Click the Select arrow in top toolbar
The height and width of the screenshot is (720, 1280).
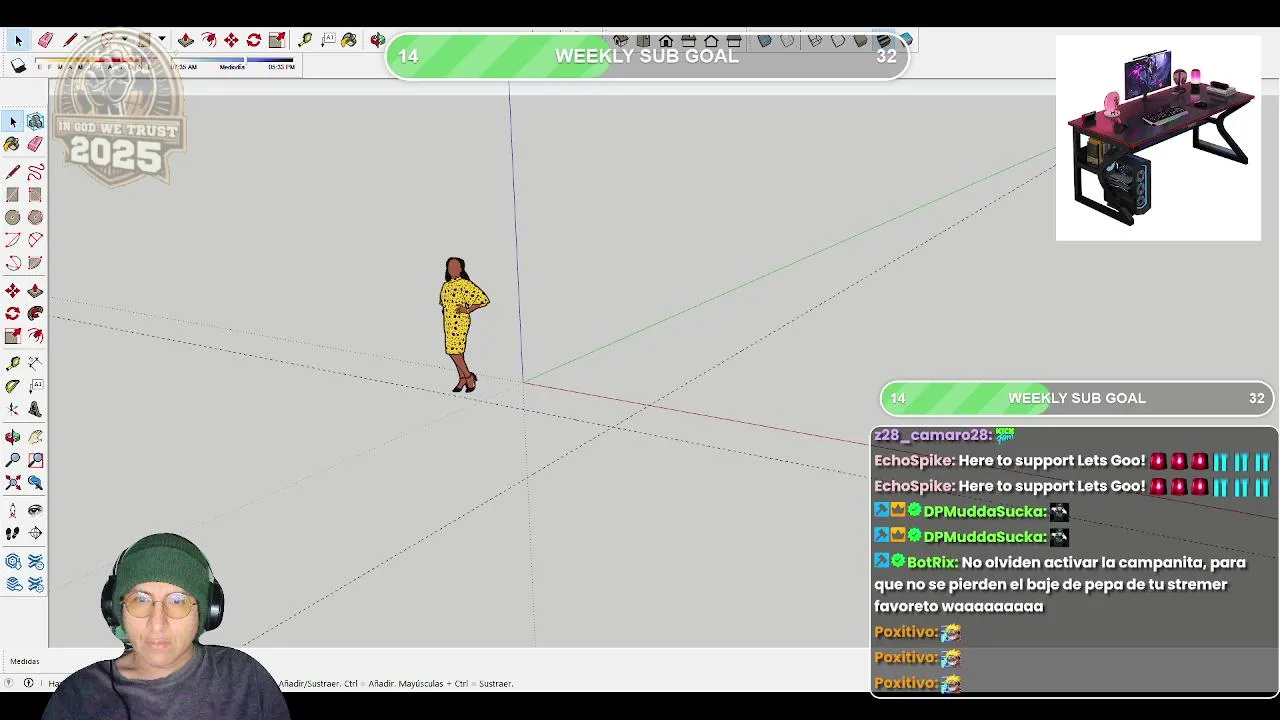point(17,40)
